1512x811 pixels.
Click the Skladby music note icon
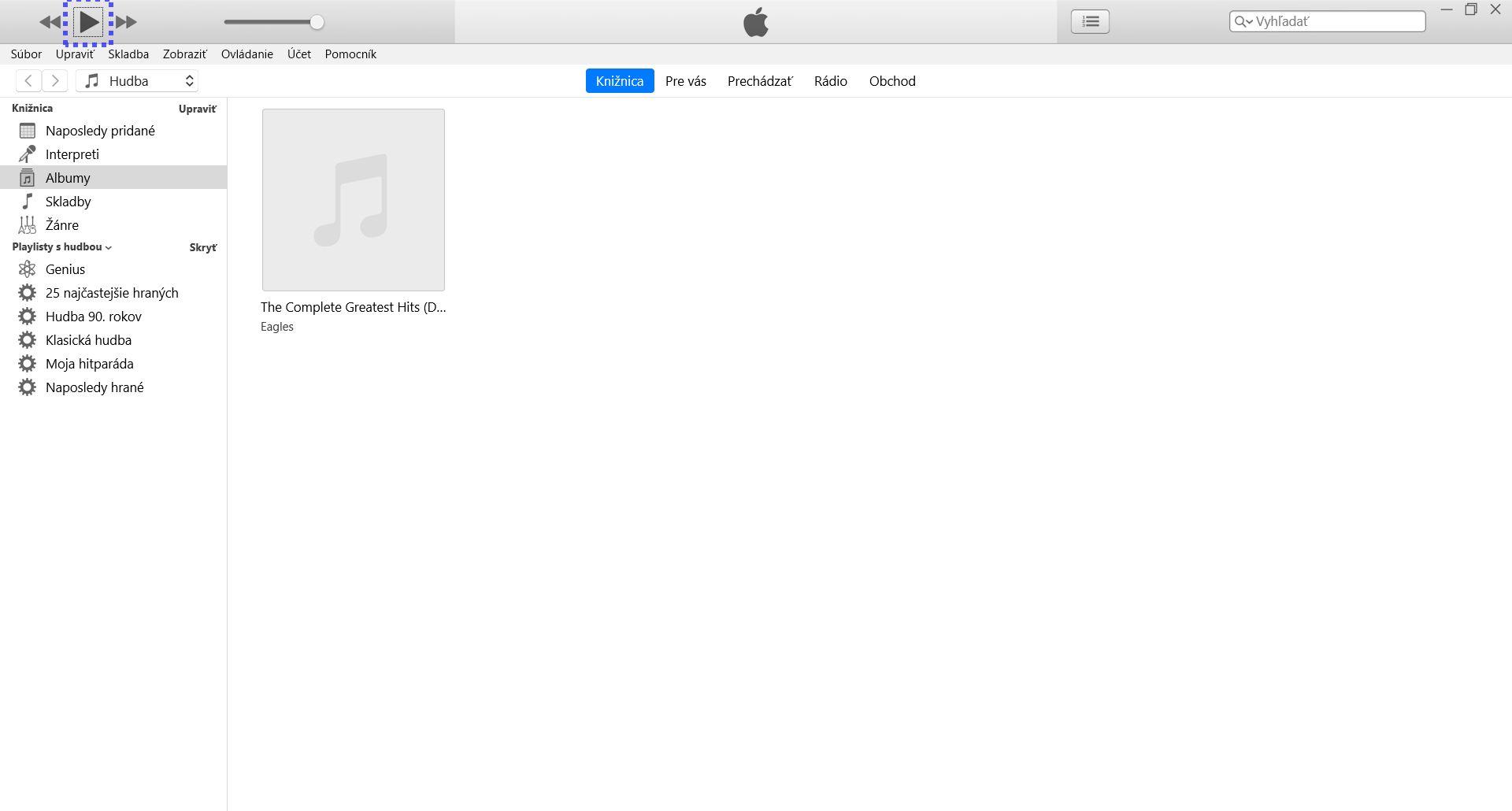[x=28, y=202]
